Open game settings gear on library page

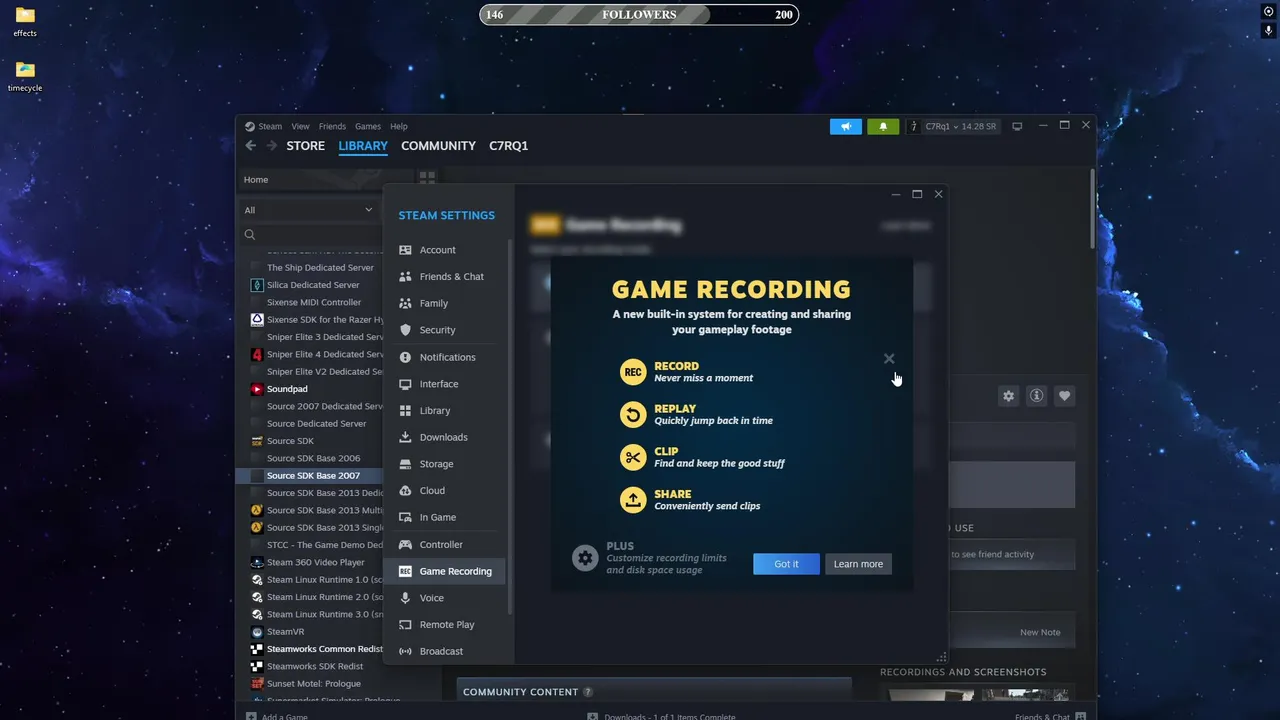1008,396
